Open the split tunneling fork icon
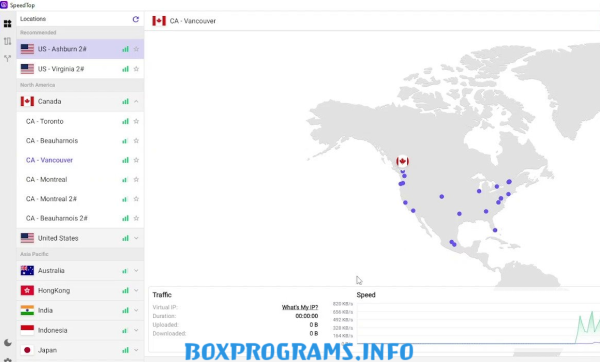 7,58
